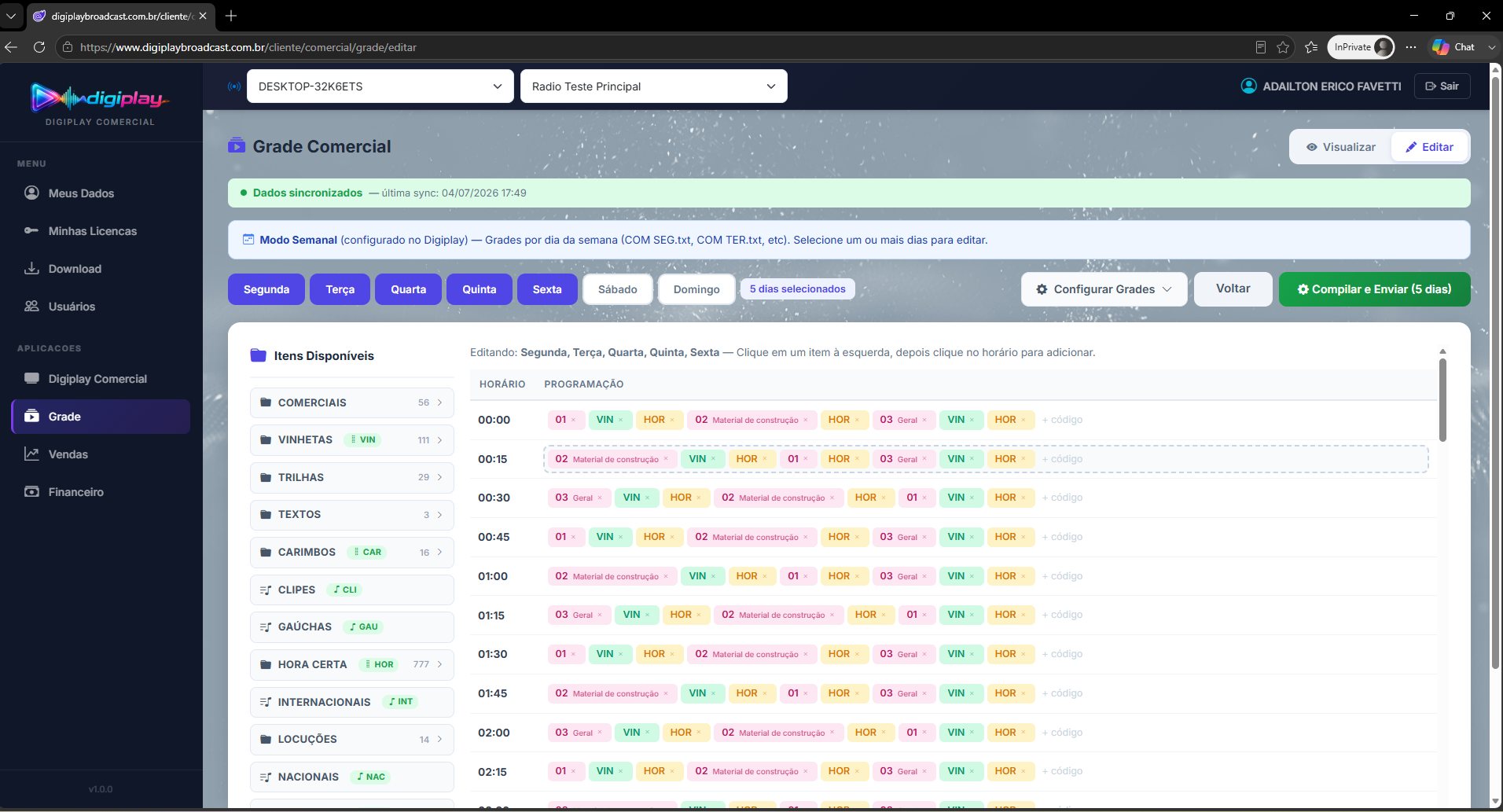Switch to the Visualizar tab

pyautogui.click(x=1341, y=147)
